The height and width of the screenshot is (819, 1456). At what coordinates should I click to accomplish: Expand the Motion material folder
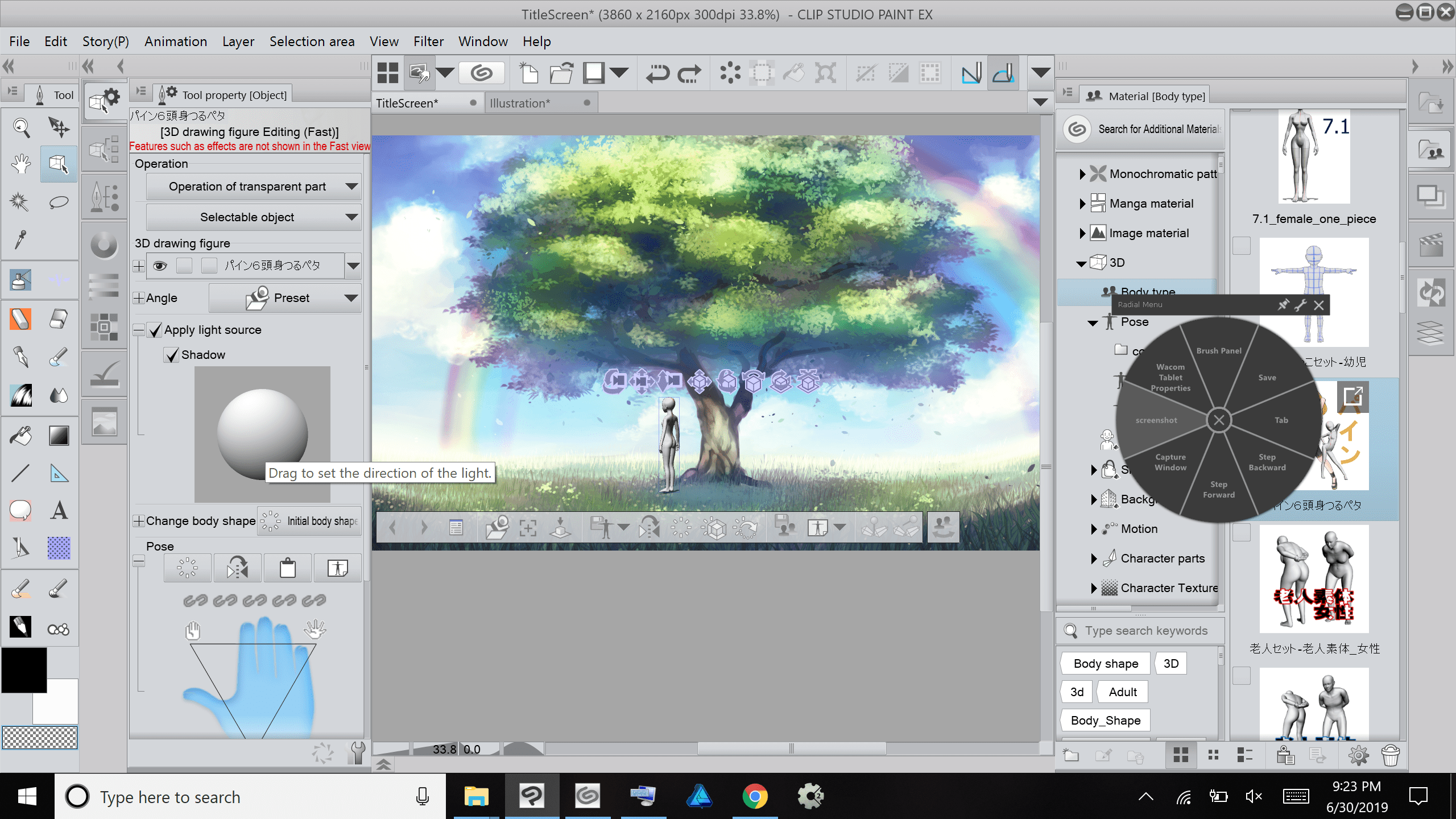click(x=1094, y=529)
